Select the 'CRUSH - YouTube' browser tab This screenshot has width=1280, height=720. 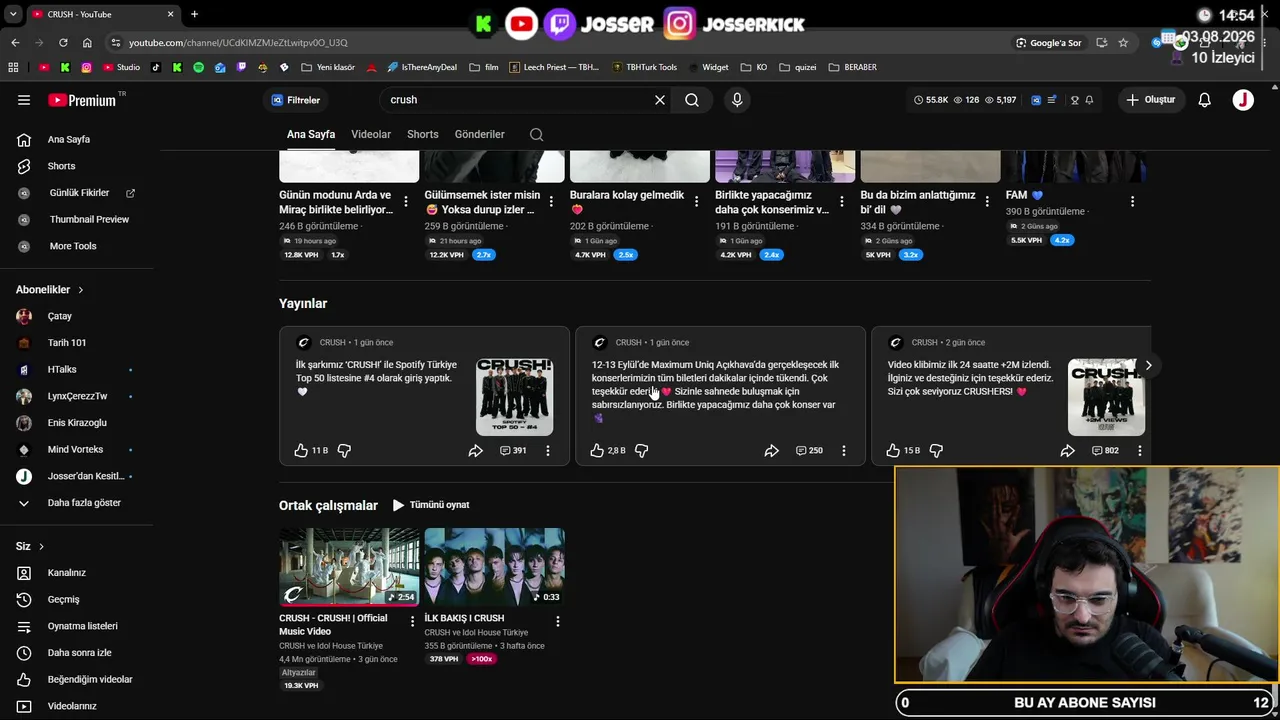102,14
